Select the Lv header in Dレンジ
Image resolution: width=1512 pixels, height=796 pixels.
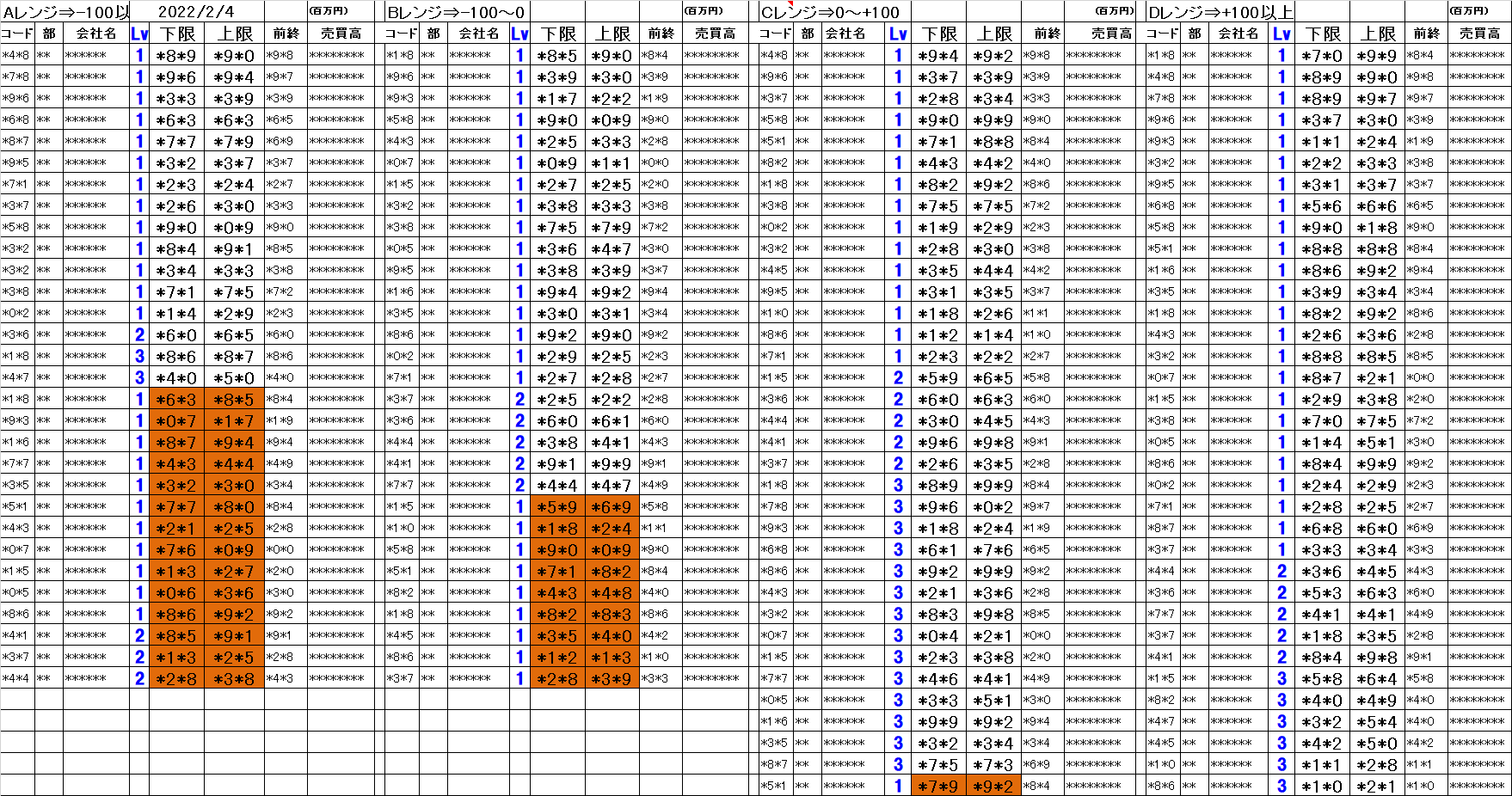point(1282,34)
